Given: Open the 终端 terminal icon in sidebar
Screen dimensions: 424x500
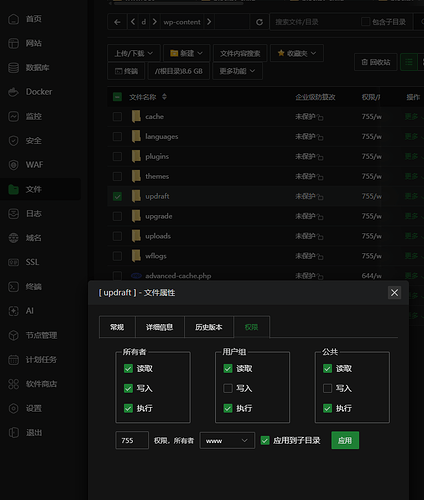Looking at the screenshot, I should [x=13, y=287].
